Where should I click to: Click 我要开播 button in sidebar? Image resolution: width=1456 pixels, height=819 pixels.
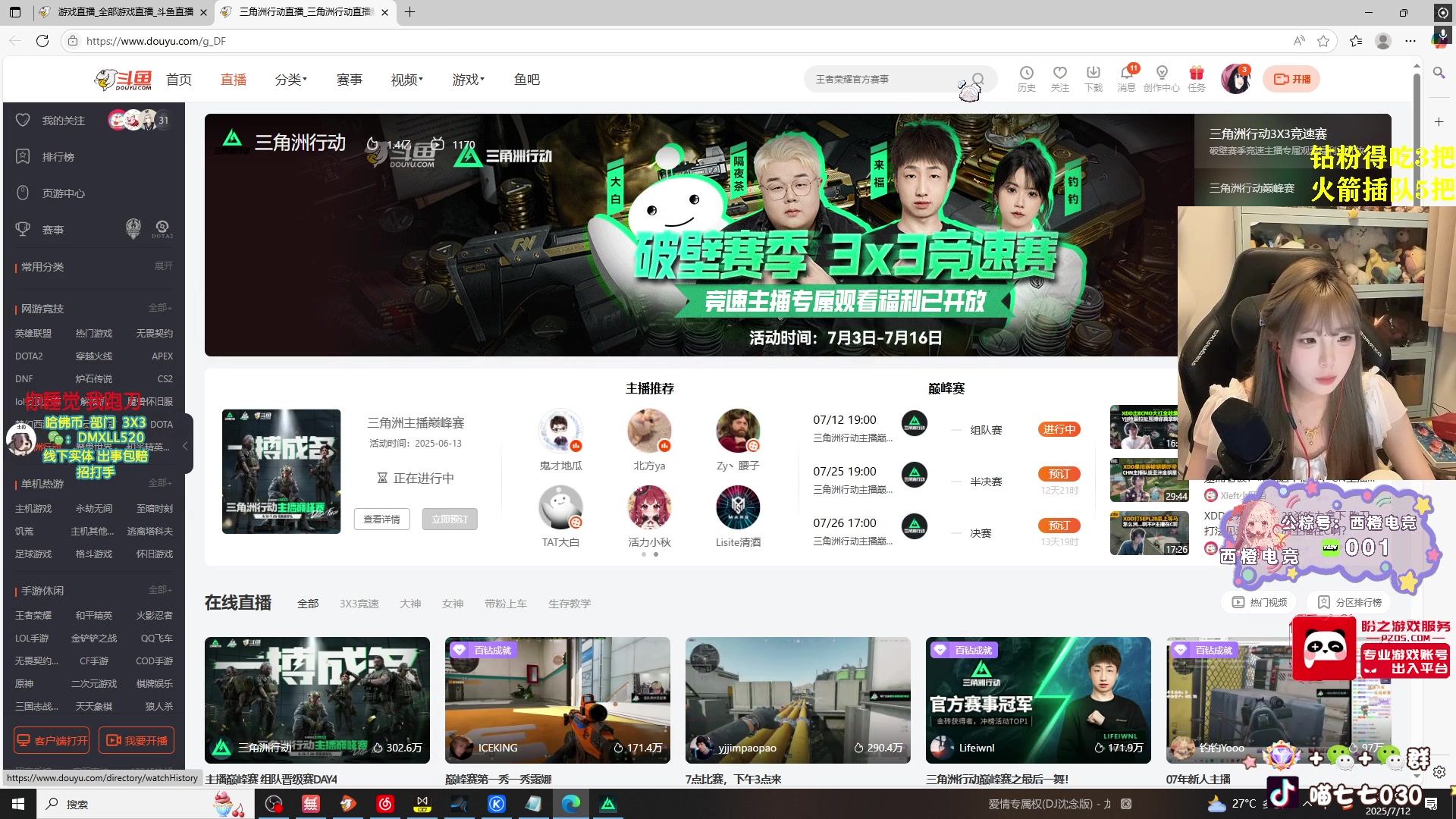pos(136,740)
